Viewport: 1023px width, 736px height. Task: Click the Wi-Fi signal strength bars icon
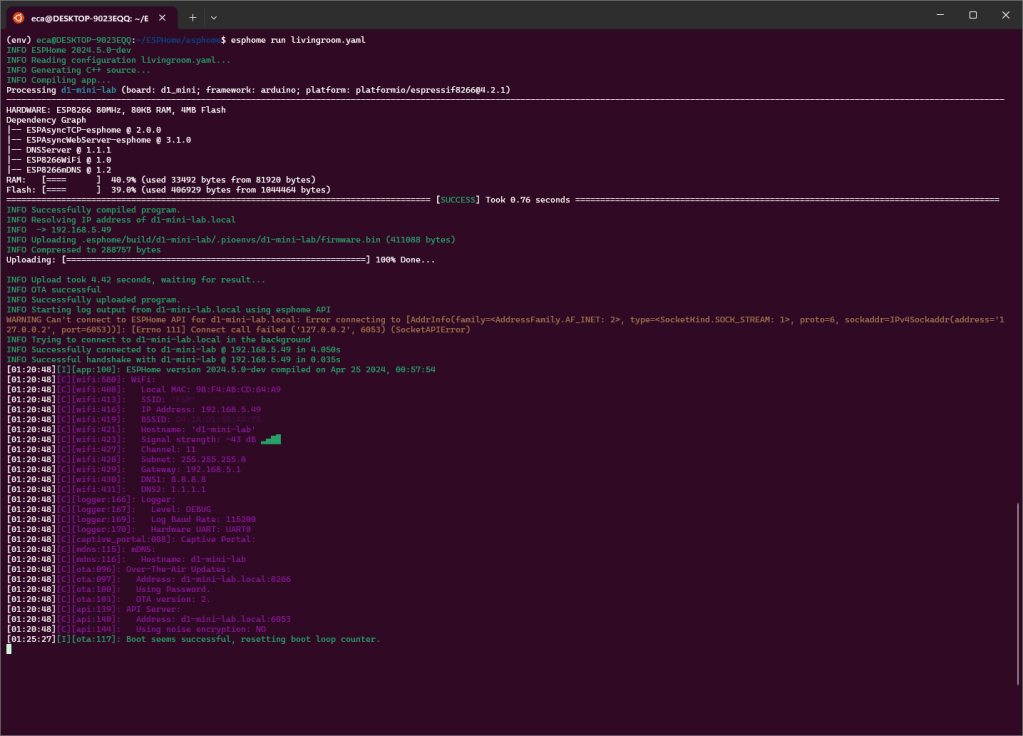[272, 438]
